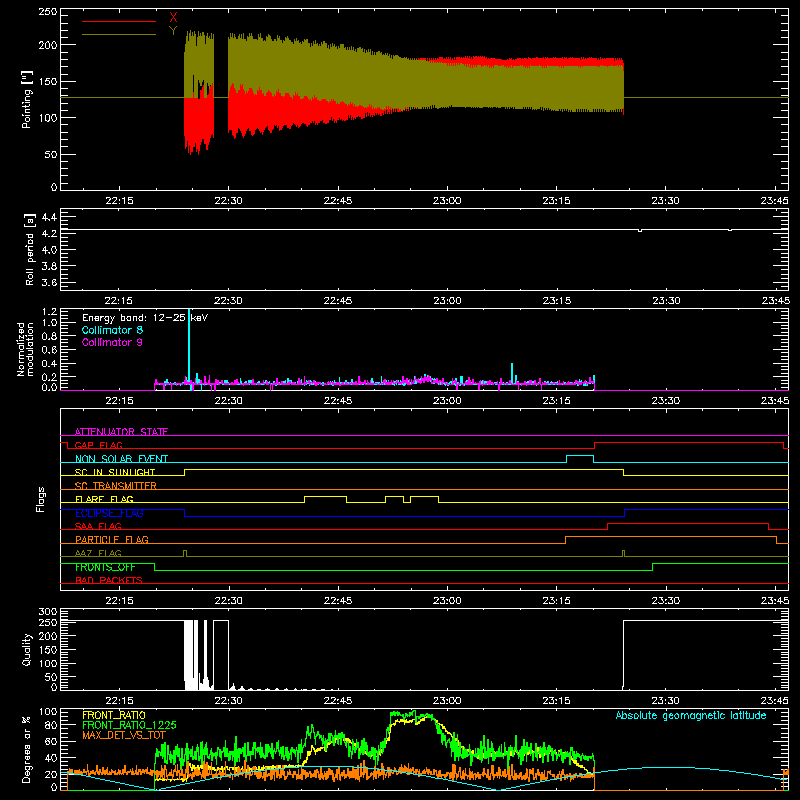Click the Roll period [s] axis title

click(x=30, y=249)
